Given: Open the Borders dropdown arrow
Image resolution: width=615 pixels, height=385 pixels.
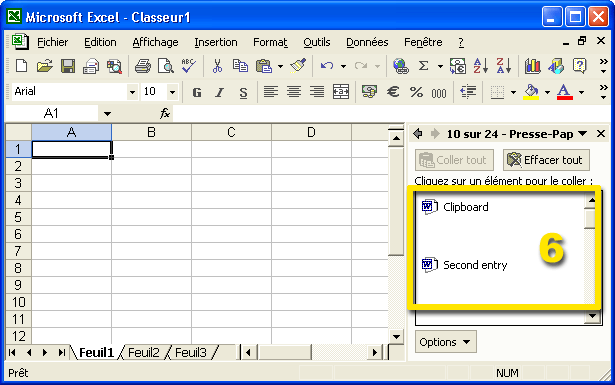Looking at the screenshot, I should [513, 93].
